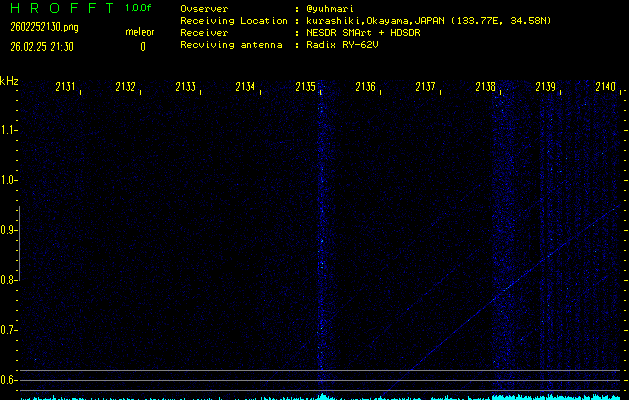This screenshot has width=629, height=400.
Task: Select the 2137 time tick label
Action: coord(425,88)
